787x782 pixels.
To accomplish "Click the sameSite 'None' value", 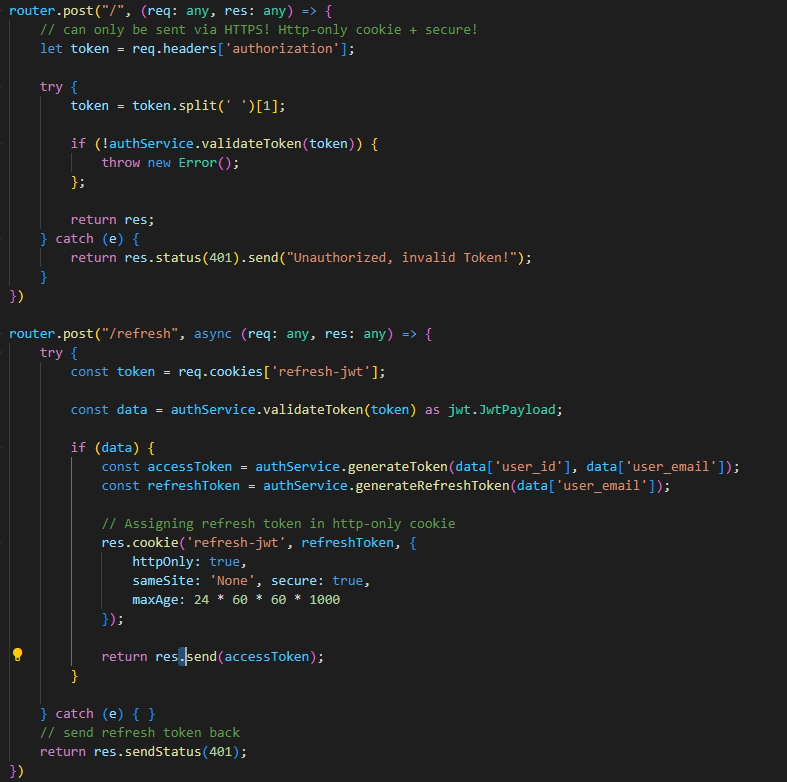I will tap(232, 581).
